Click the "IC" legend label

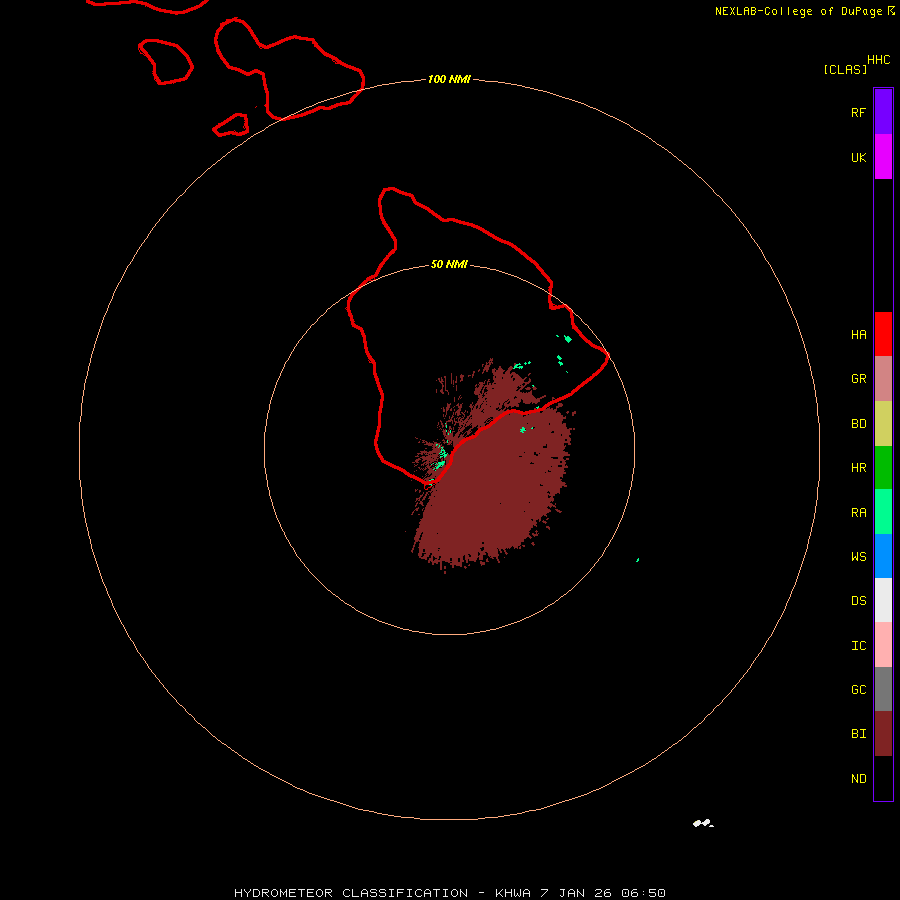pyautogui.click(x=858, y=646)
